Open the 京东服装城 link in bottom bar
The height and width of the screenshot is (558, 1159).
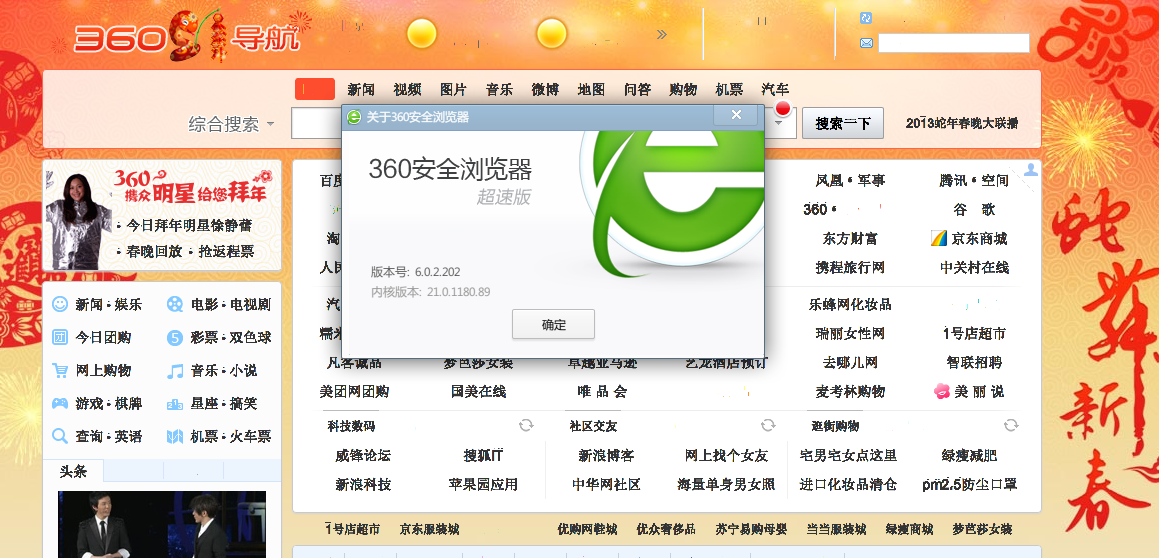click(429, 529)
